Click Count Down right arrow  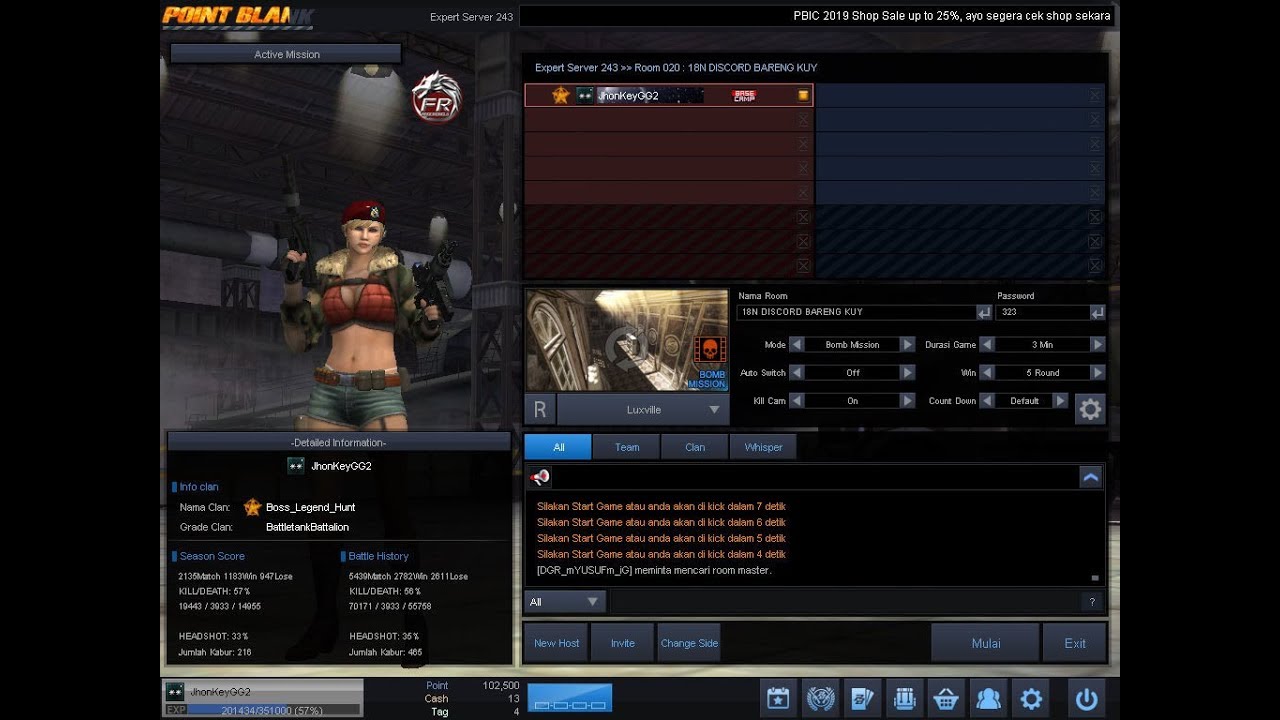(x=1060, y=400)
